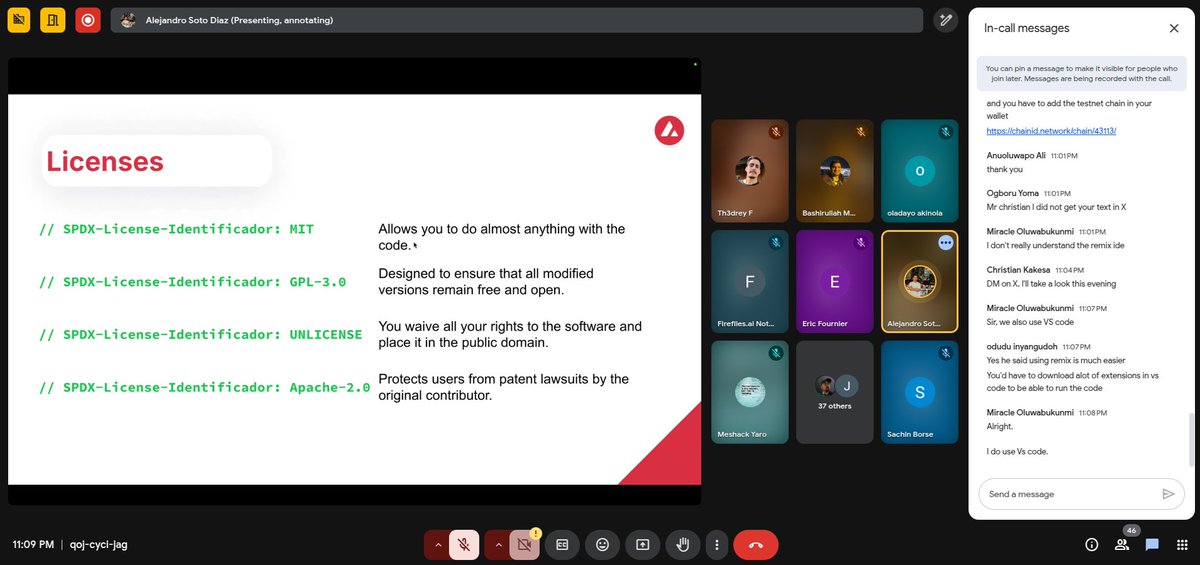Image resolution: width=1200 pixels, height=565 pixels.
Task: Click Bashirullah's muted mic icon
Action: tap(860, 132)
